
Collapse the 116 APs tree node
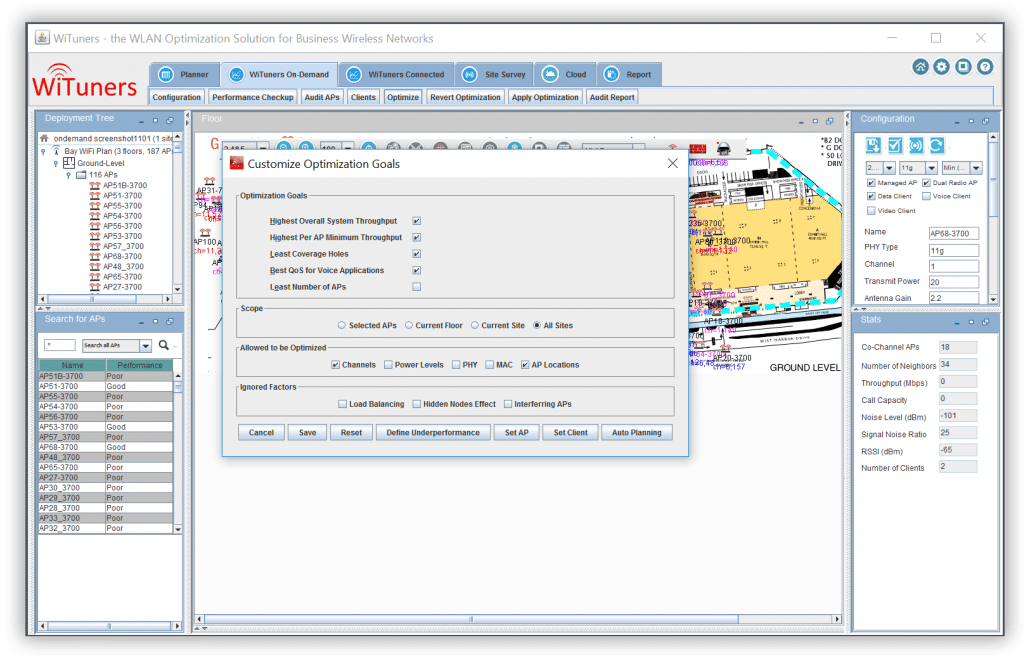[x=68, y=175]
